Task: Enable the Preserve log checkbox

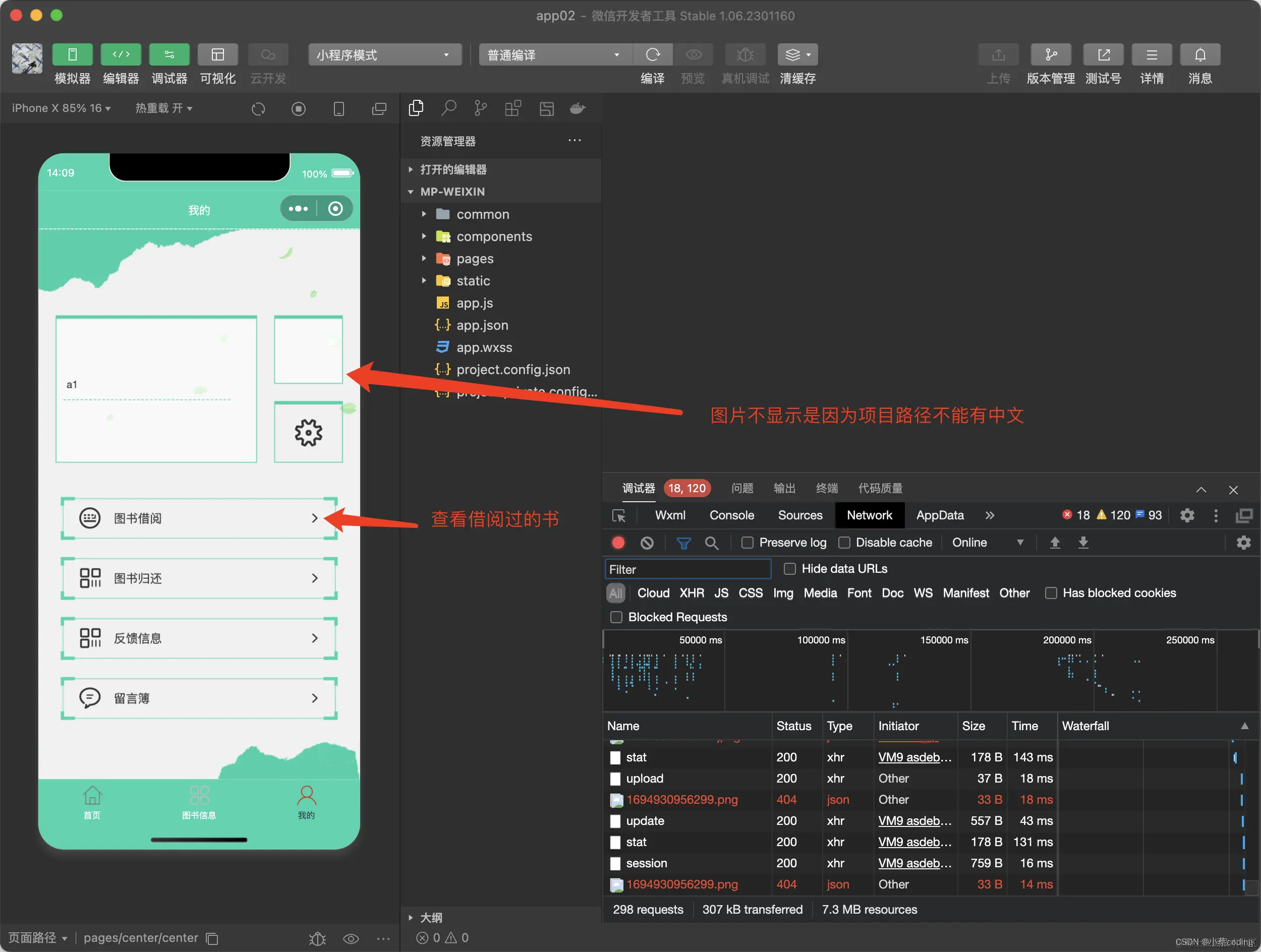Action: (747, 543)
